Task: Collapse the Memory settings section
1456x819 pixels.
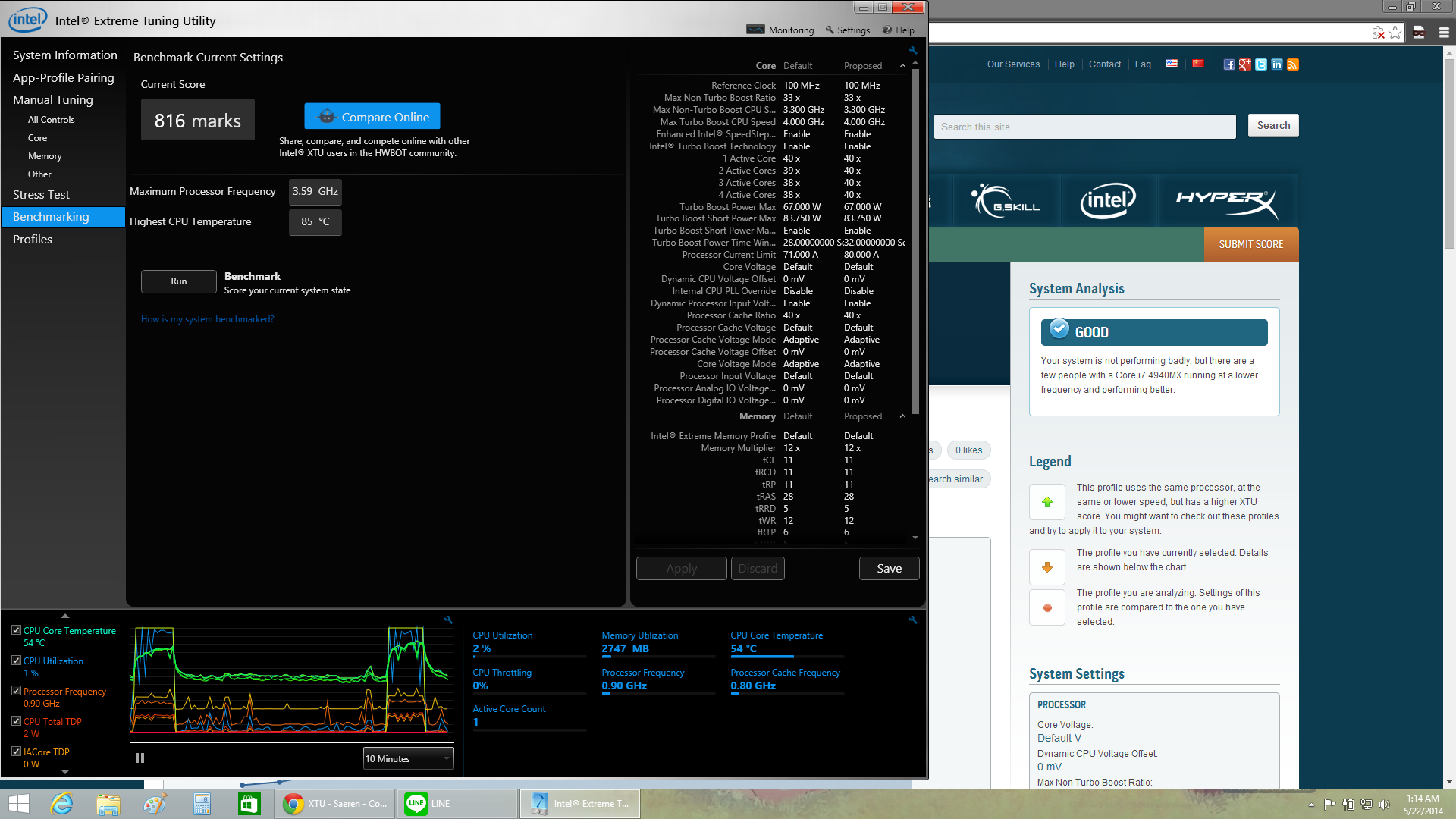Action: 902,416
